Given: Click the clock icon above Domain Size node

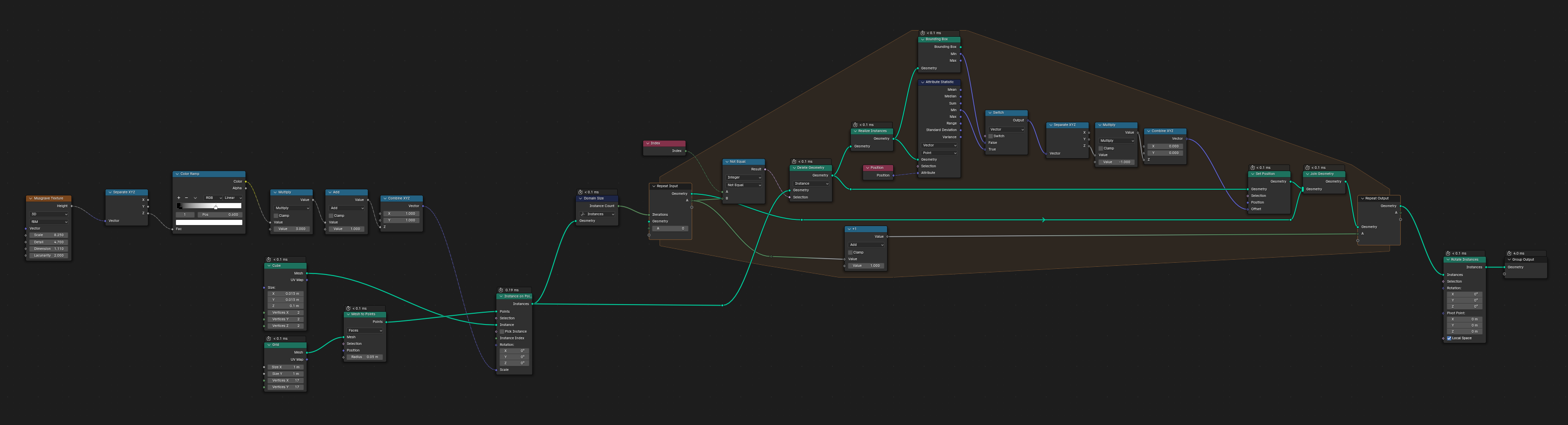Looking at the screenshot, I should coord(580,192).
